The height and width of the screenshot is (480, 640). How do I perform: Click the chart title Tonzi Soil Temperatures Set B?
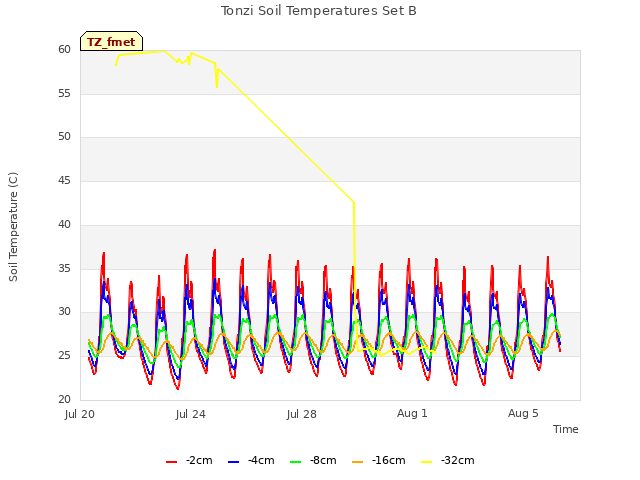click(x=319, y=11)
